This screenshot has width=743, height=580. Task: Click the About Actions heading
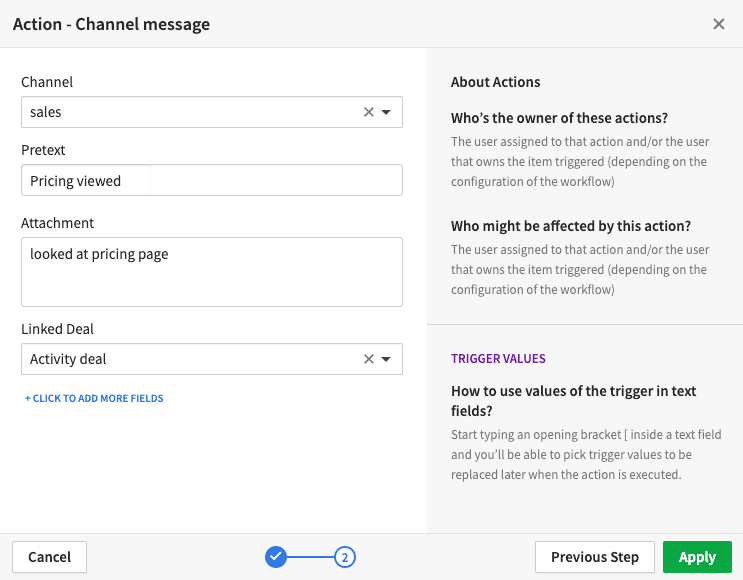tap(495, 82)
